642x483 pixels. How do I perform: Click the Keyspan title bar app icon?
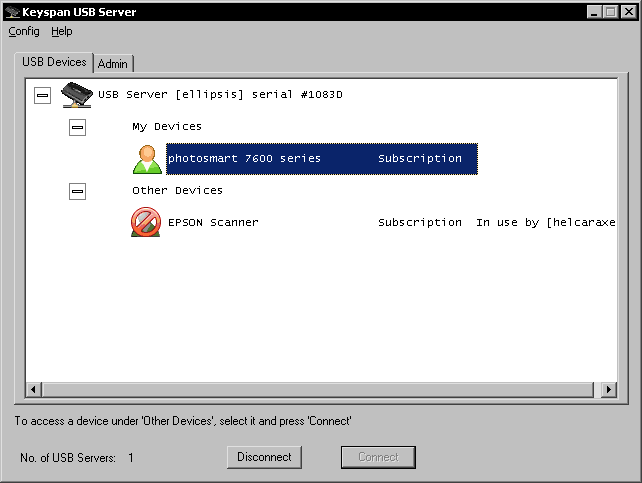12,12
